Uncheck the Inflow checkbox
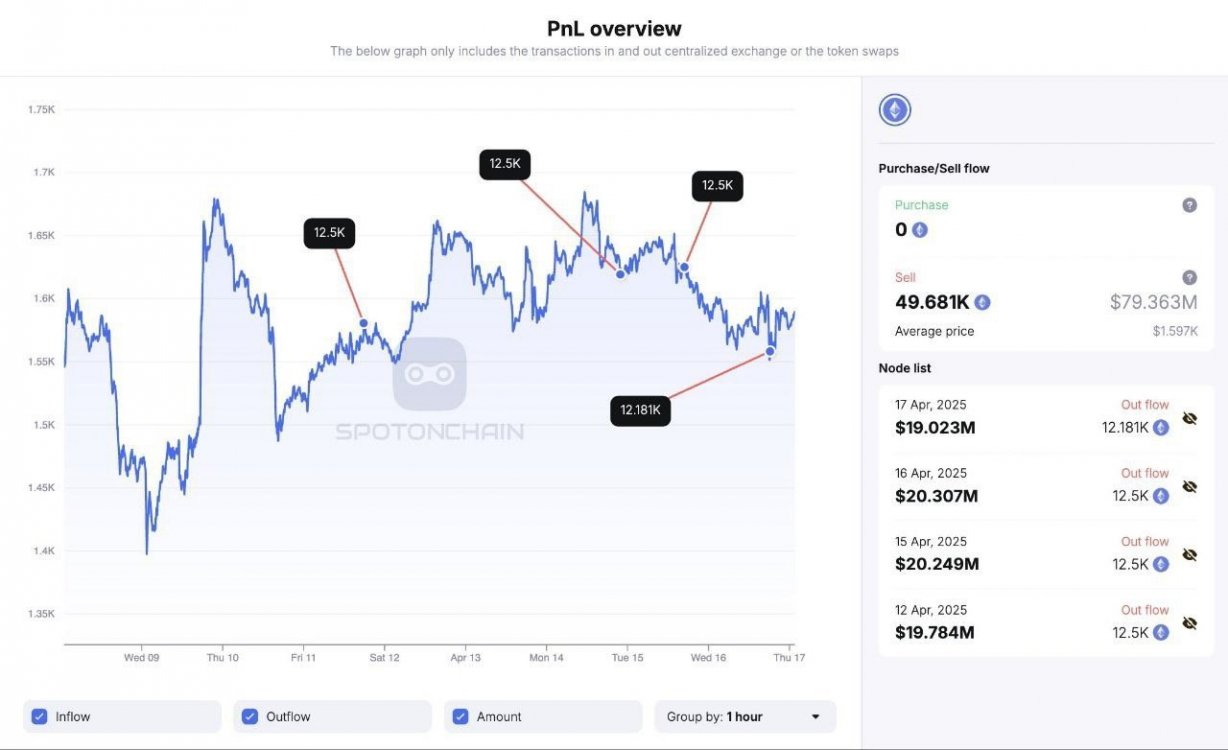 39,716
